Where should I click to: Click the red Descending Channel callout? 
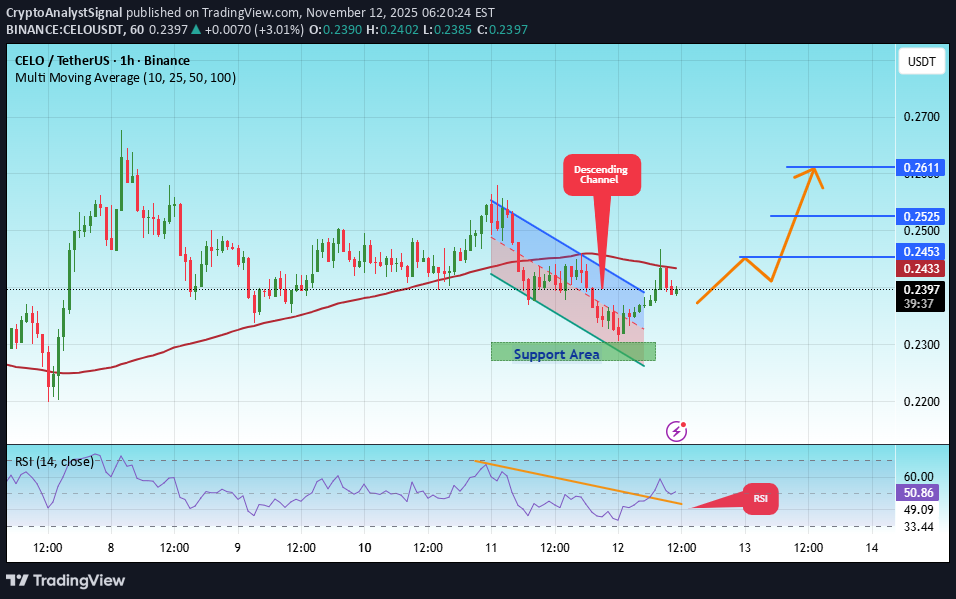[601, 175]
